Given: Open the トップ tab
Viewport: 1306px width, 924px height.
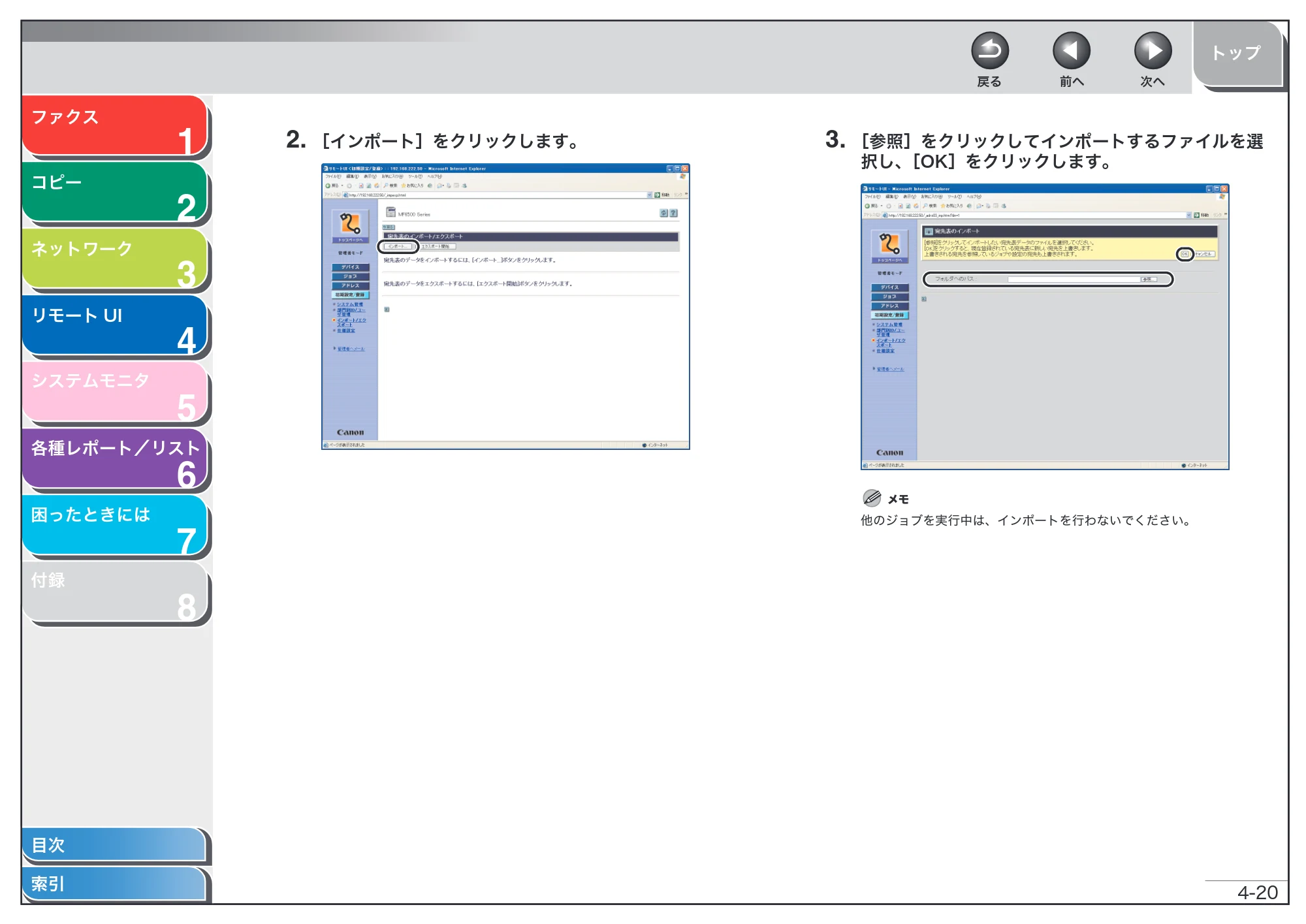Looking at the screenshot, I should point(1237,54).
